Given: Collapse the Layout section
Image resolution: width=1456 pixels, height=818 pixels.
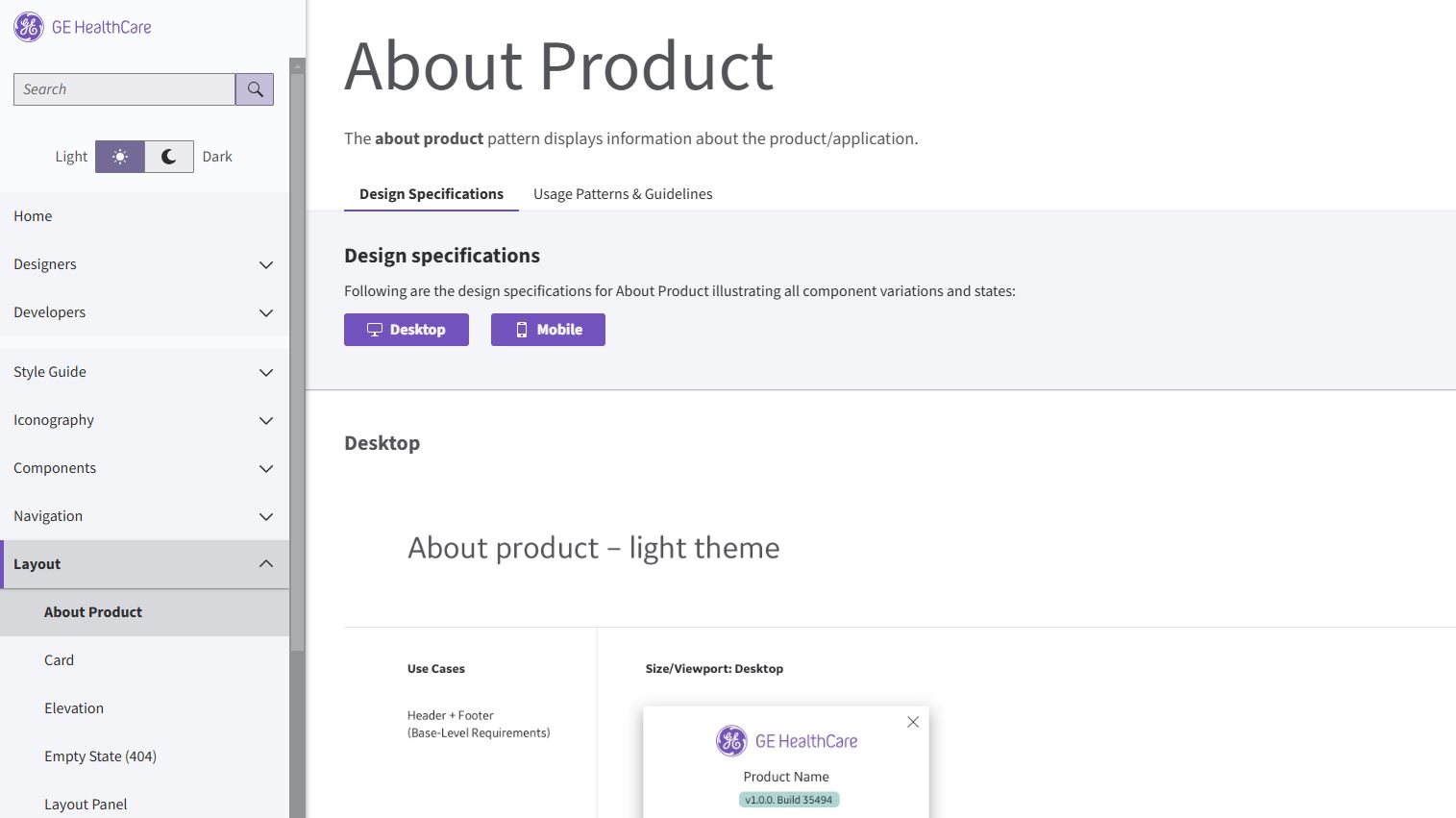Looking at the screenshot, I should tap(266, 564).
